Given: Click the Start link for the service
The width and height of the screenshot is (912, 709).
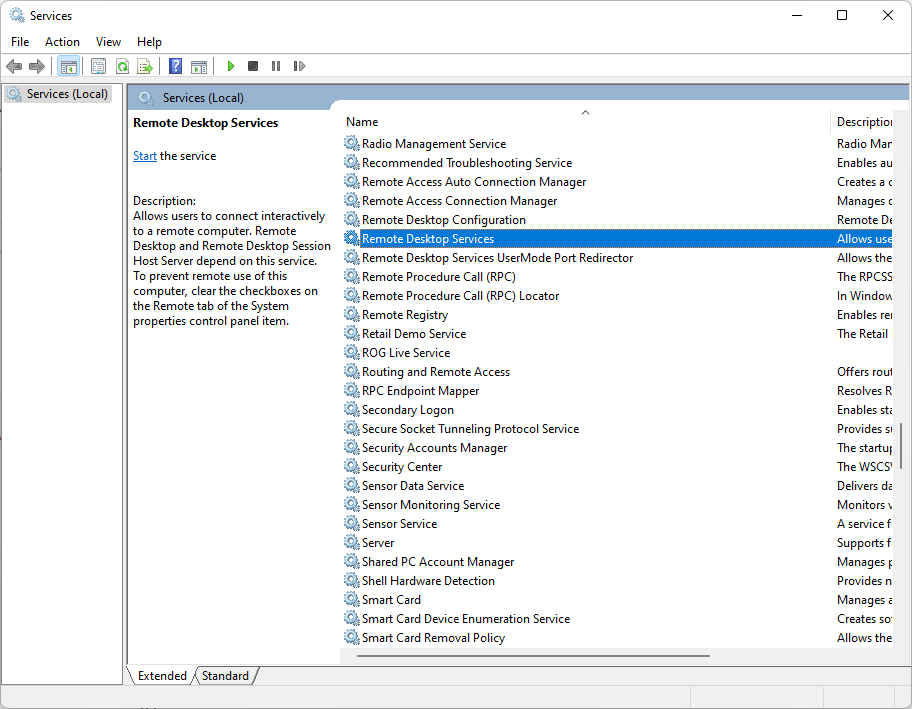Looking at the screenshot, I should [x=145, y=156].
